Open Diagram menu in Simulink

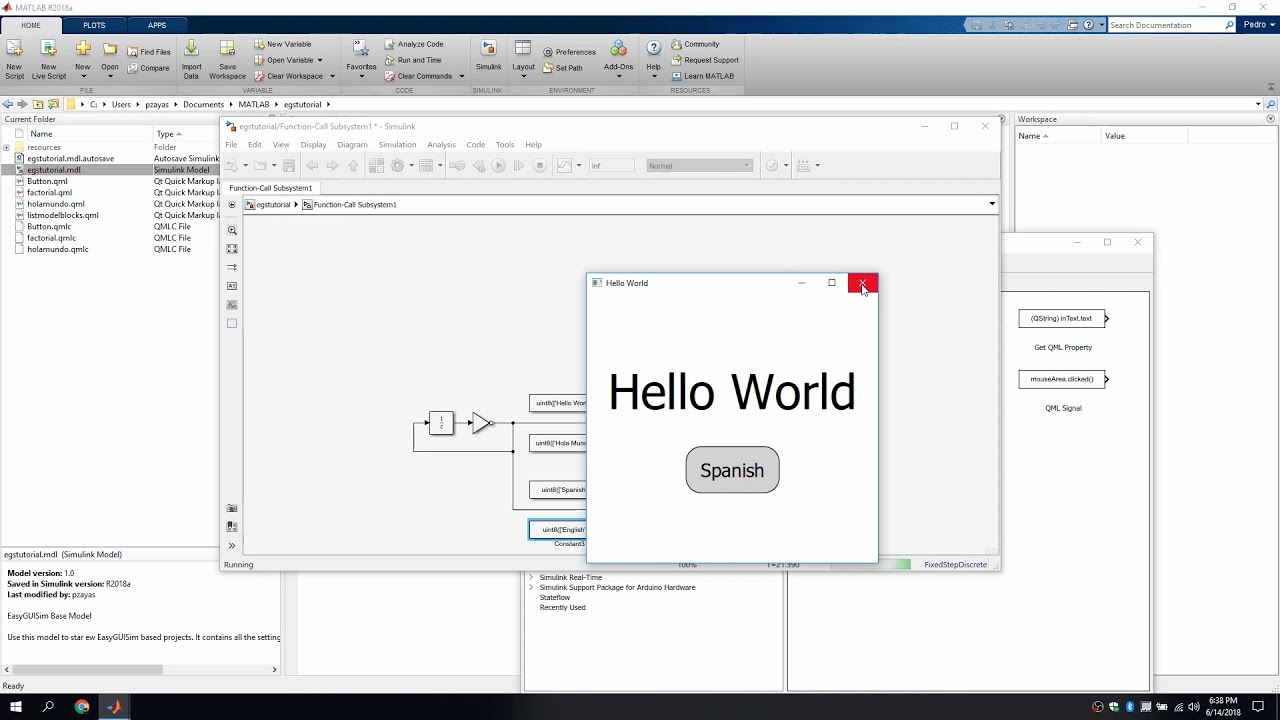point(352,145)
